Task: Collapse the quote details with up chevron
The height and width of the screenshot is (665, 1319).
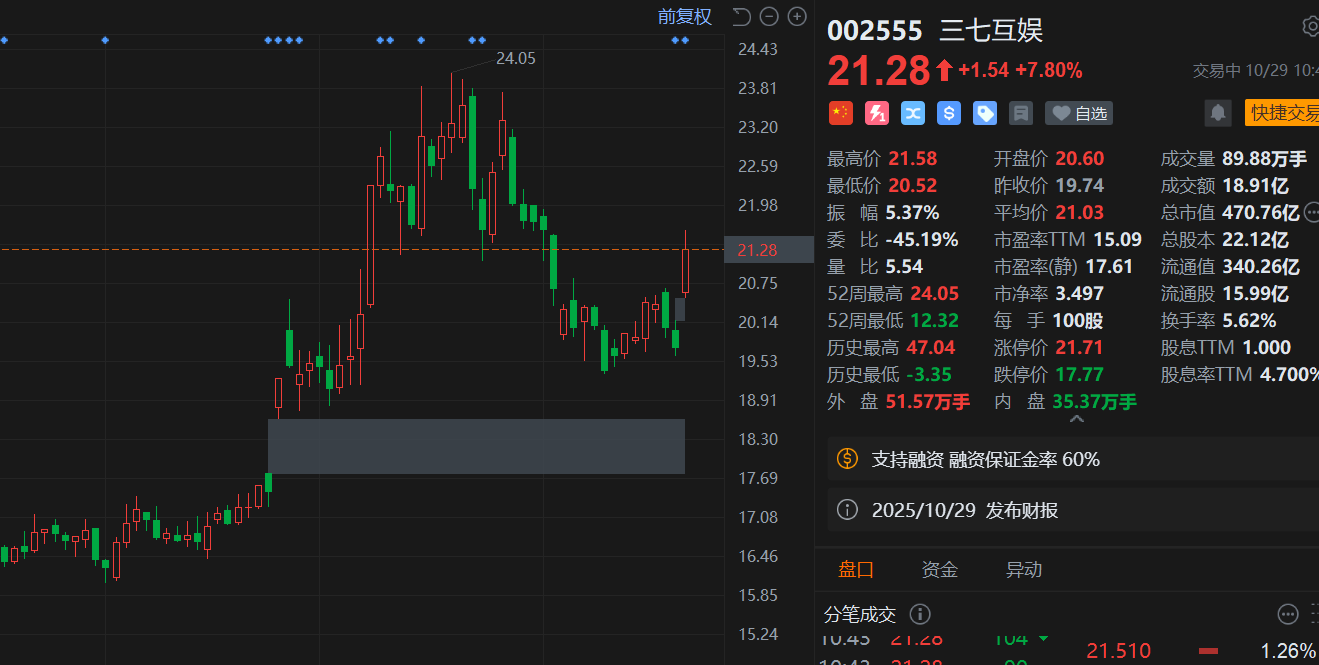Action: [1077, 420]
